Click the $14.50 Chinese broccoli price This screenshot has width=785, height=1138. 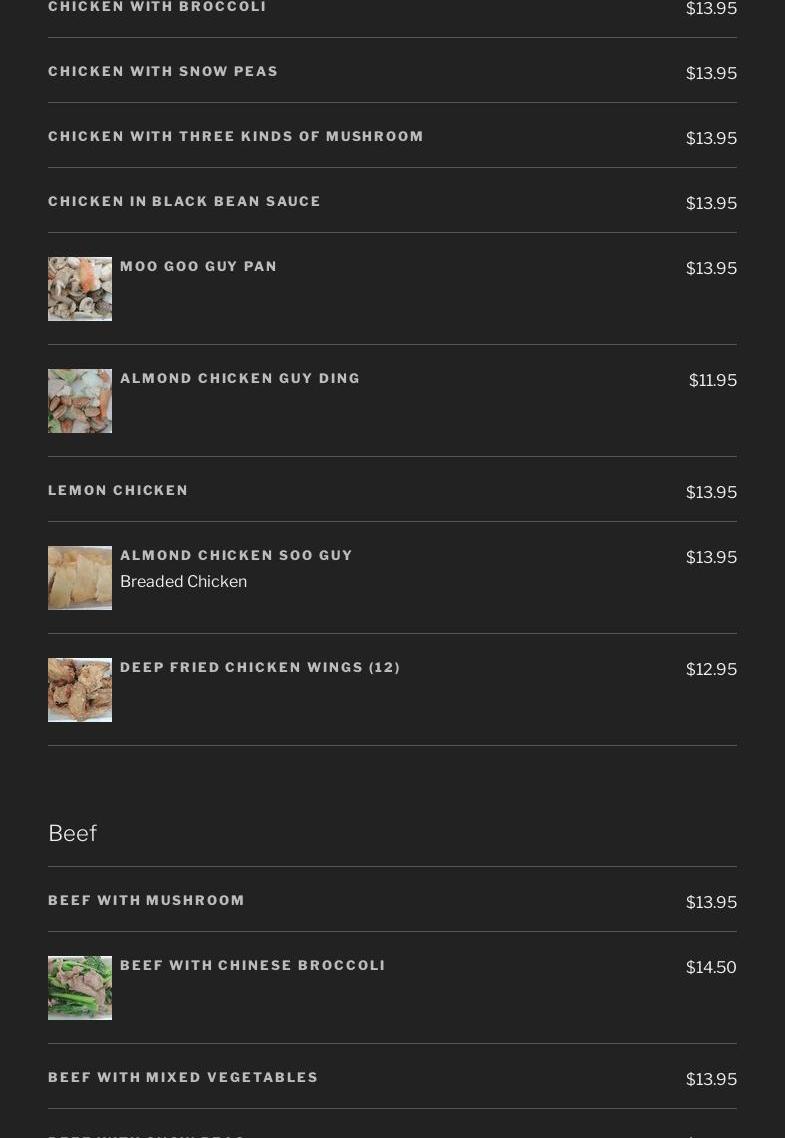point(711,967)
